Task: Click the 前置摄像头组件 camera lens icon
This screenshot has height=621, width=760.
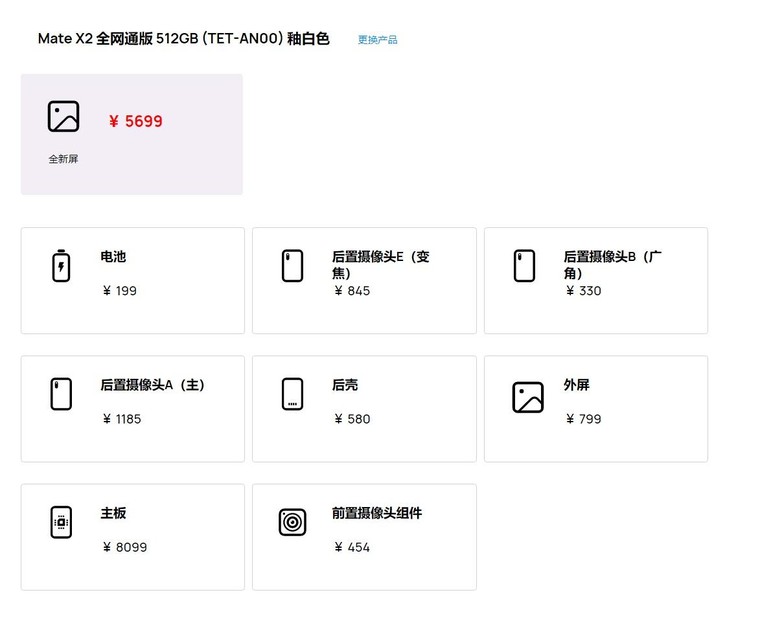Action: click(x=292, y=522)
